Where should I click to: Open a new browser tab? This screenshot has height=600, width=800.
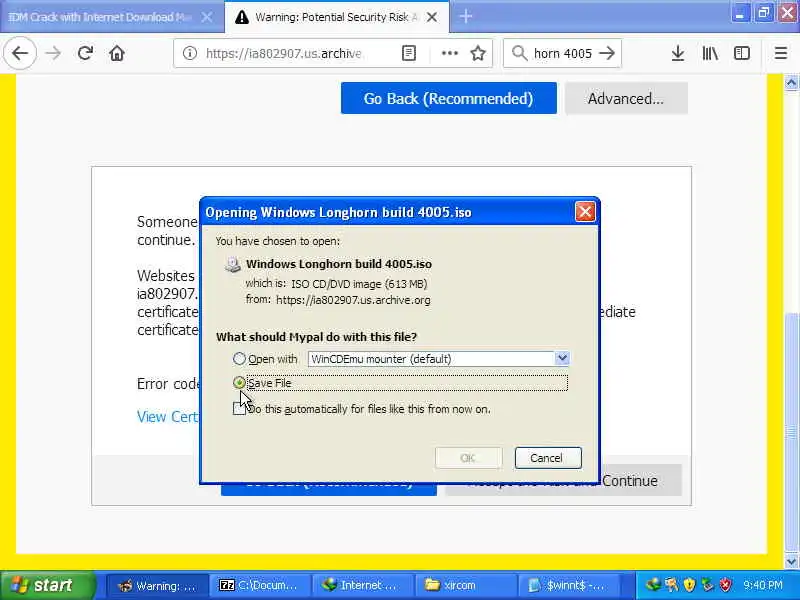click(465, 17)
